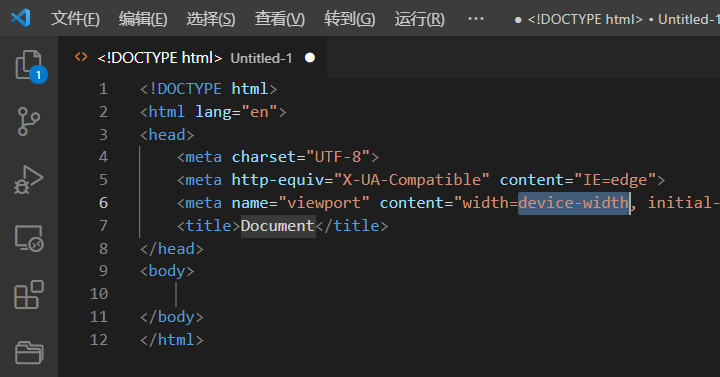This screenshot has width=720, height=377.
Task: Click the Document text inside title tag
Action: 278,226
